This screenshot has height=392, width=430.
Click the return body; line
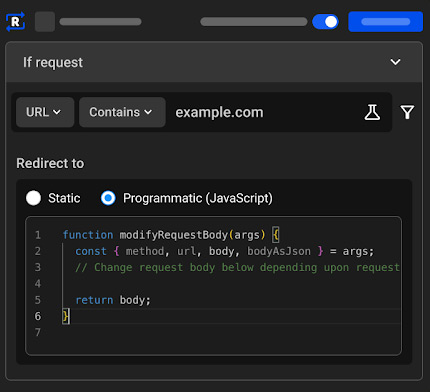113,300
